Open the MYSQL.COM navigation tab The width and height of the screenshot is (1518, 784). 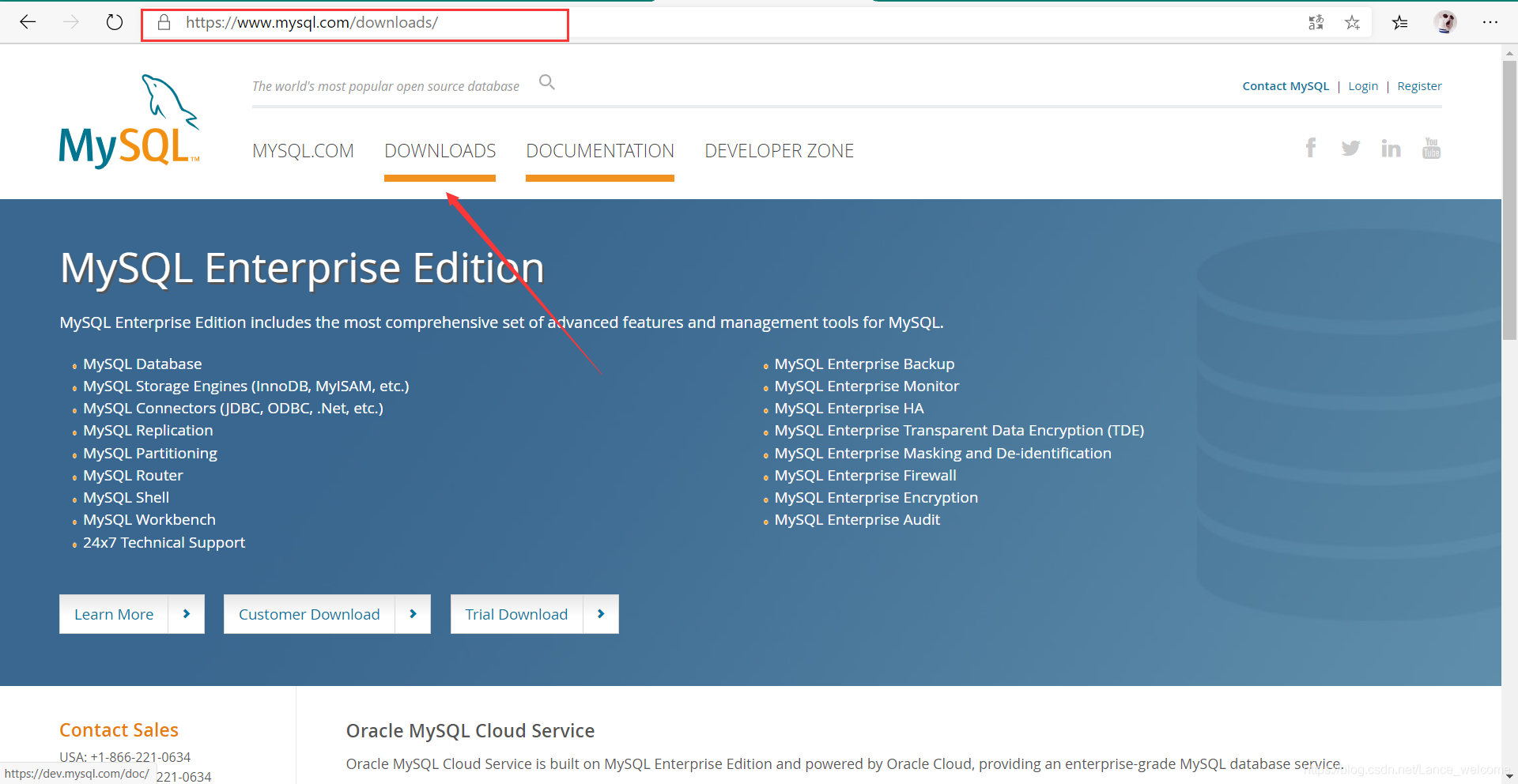[x=303, y=151]
